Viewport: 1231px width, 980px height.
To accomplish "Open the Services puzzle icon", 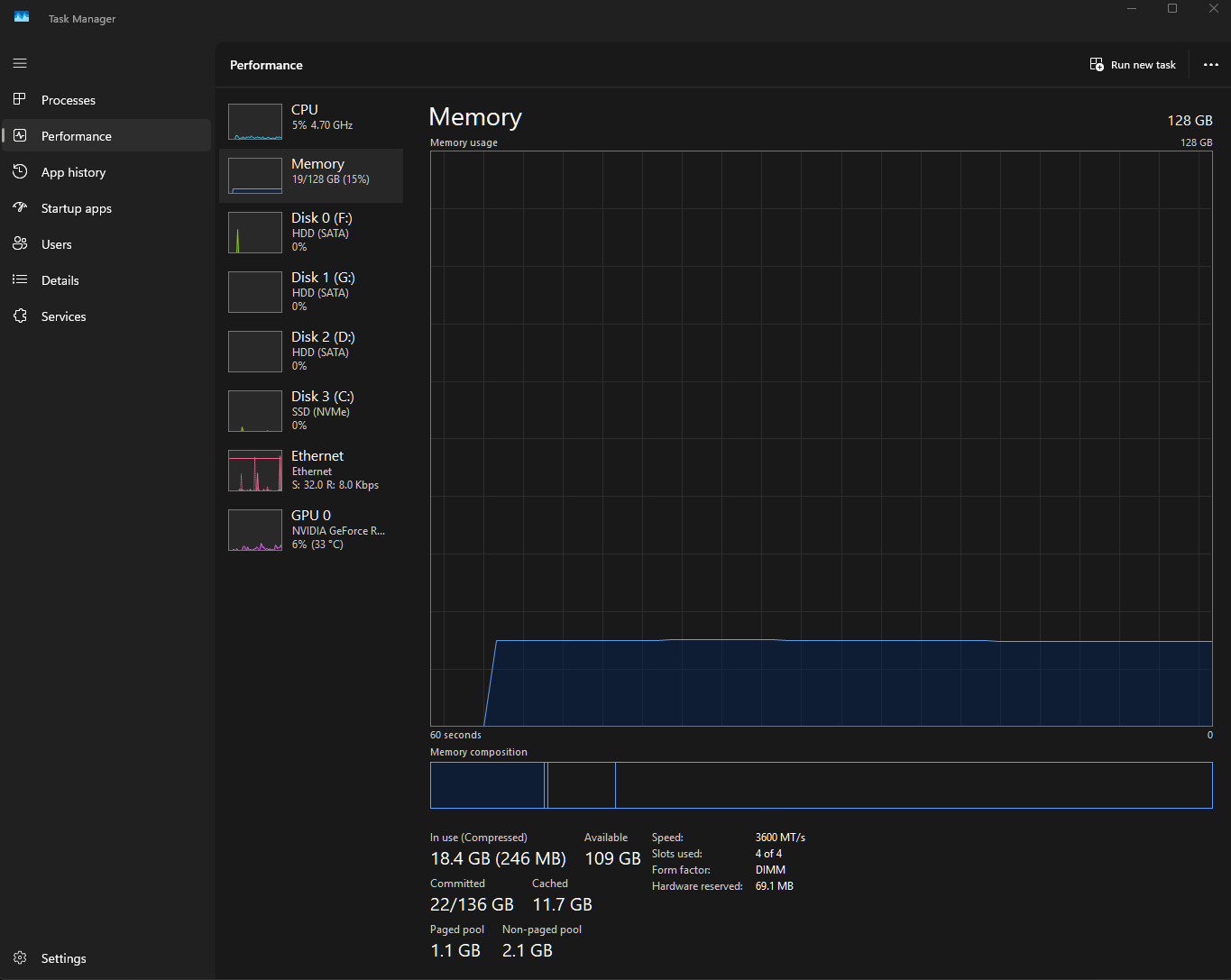I will [x=20, y=316].
